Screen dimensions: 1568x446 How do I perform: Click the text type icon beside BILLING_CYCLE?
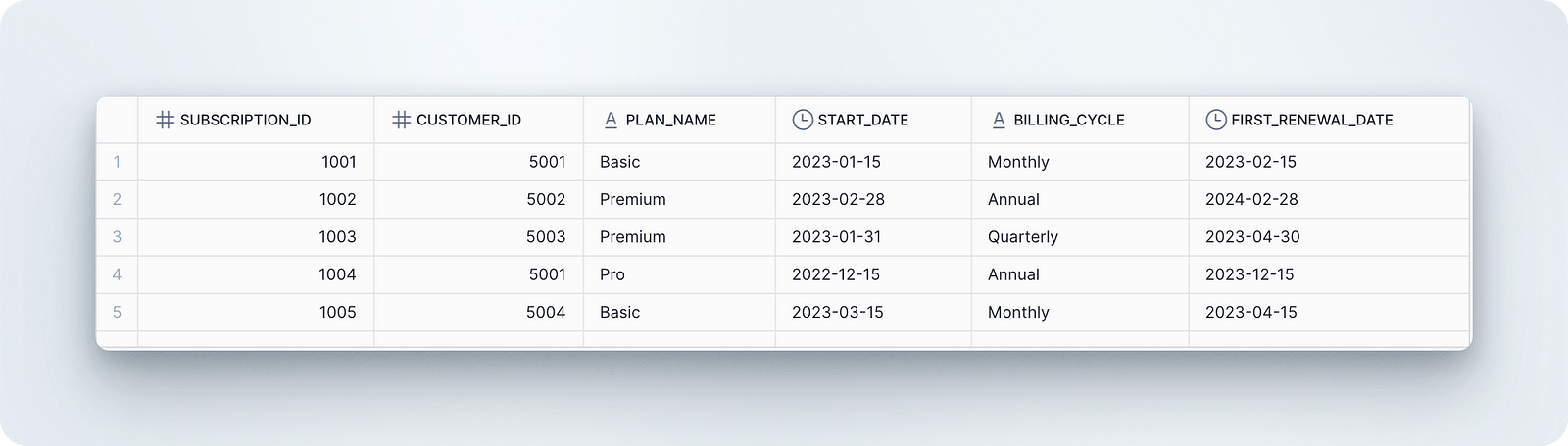coord(999,120)
